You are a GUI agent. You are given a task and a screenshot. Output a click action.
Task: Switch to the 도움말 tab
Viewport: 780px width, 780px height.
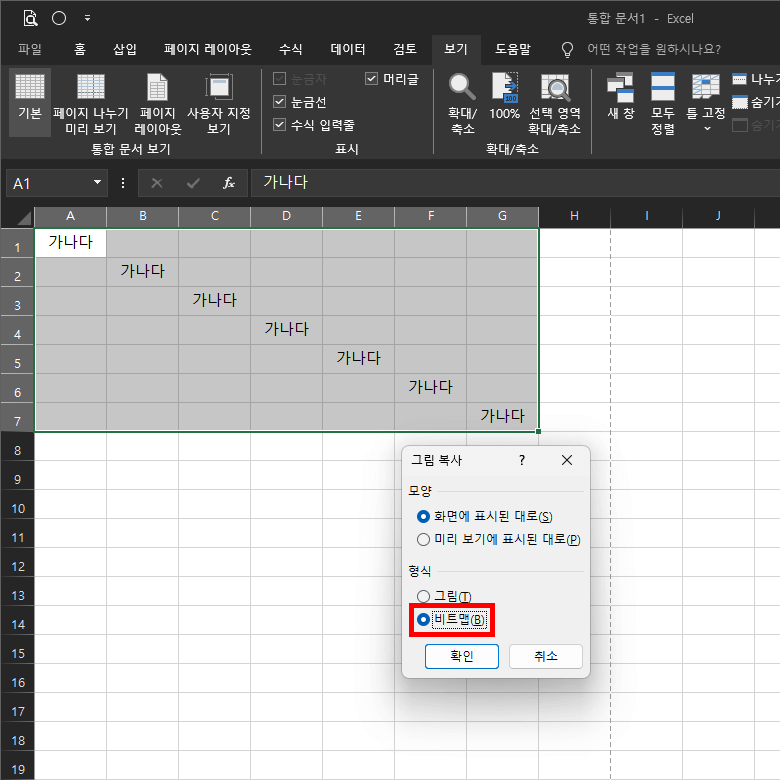pos(512,49)
